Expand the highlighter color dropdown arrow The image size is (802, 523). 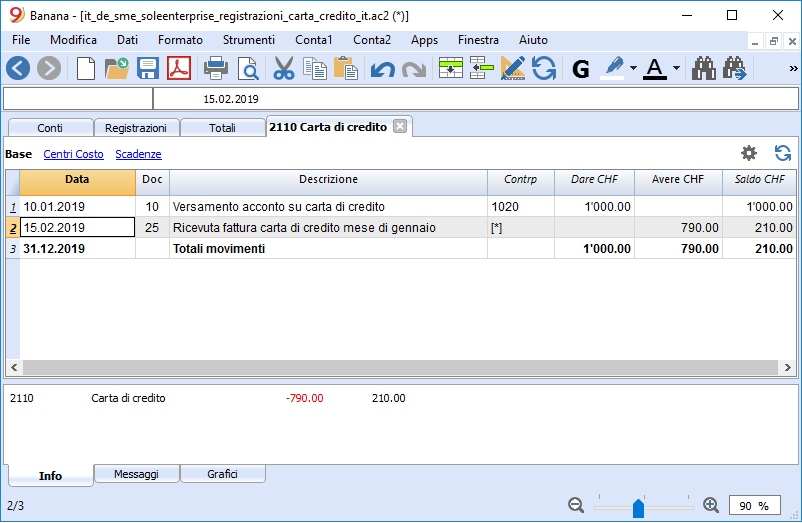point(633,69)
